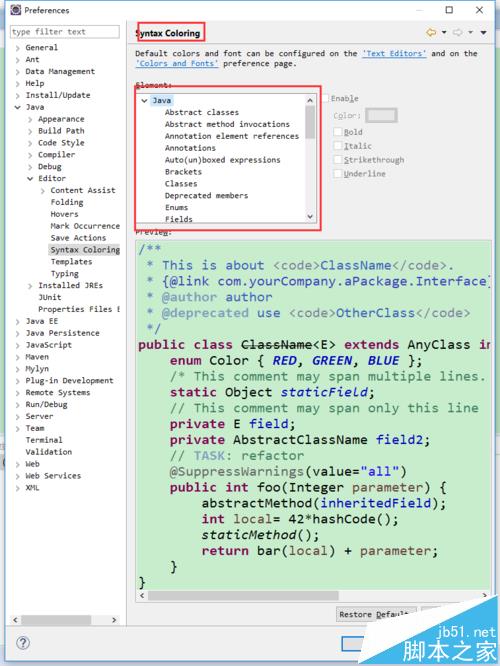Select Templates preference page
Viewport: 500px width, 666px height.
pos(71,262)
